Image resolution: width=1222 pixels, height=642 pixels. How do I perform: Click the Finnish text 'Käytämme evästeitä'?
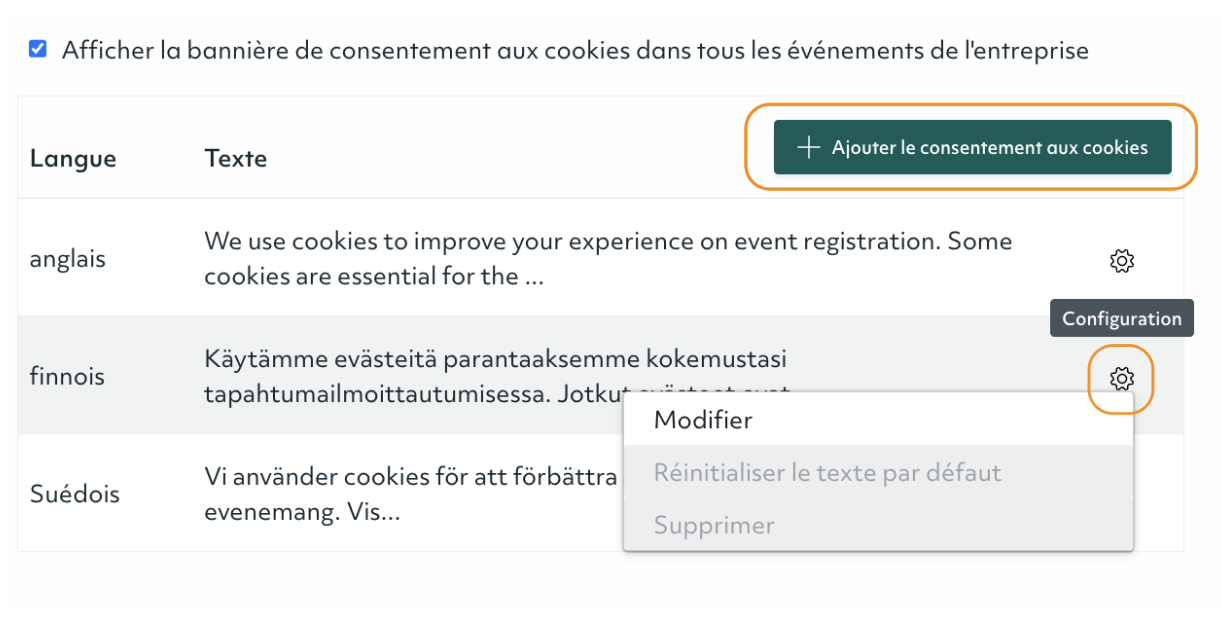(496, 358)
